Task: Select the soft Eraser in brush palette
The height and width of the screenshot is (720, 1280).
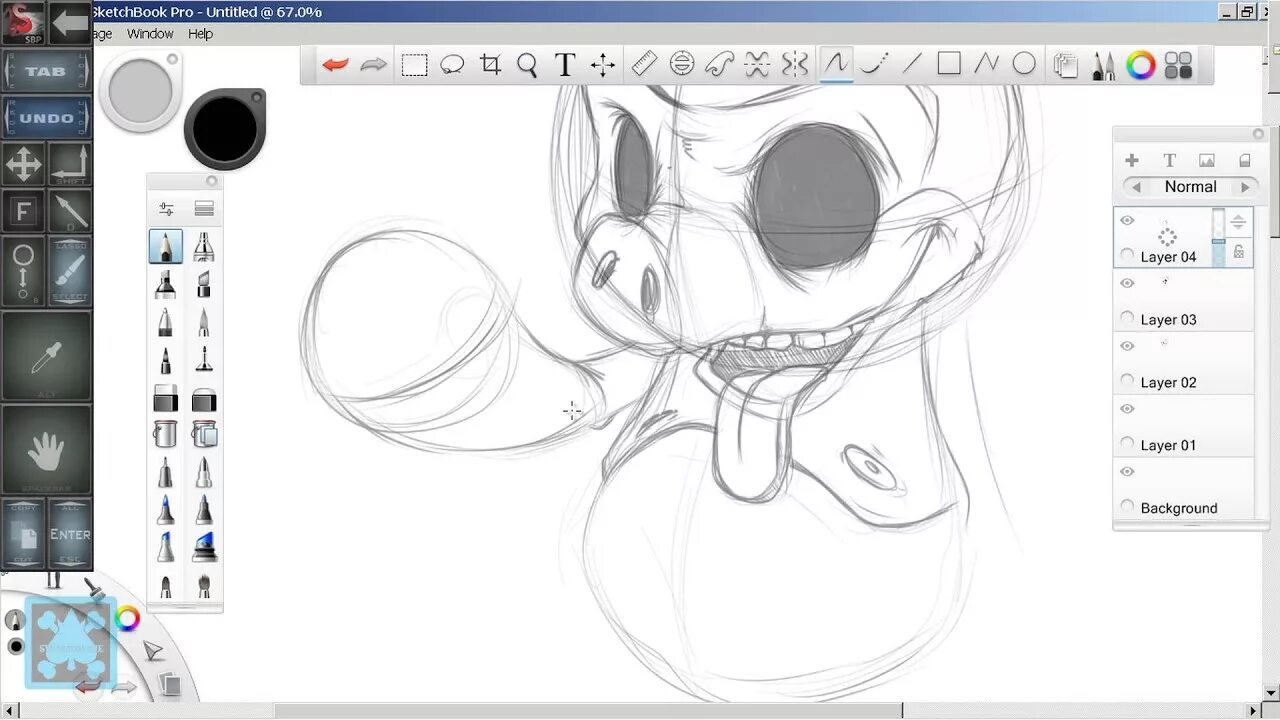Action: pos(204,398)
